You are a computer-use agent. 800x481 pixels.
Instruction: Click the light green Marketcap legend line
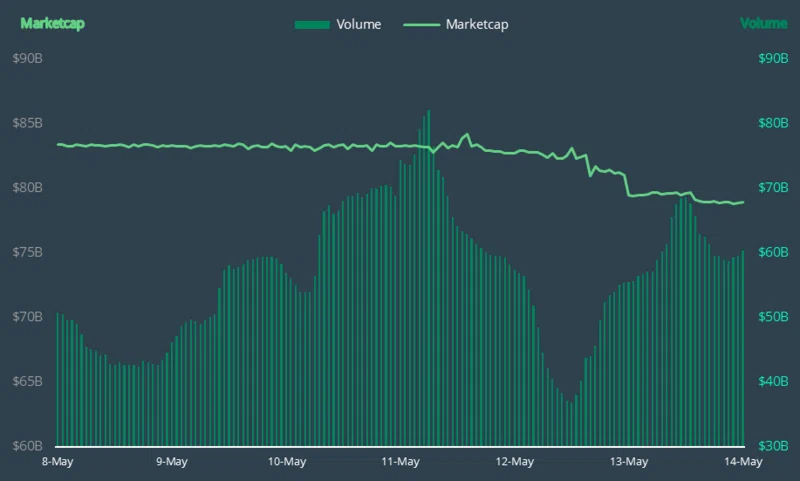(421, 24)
